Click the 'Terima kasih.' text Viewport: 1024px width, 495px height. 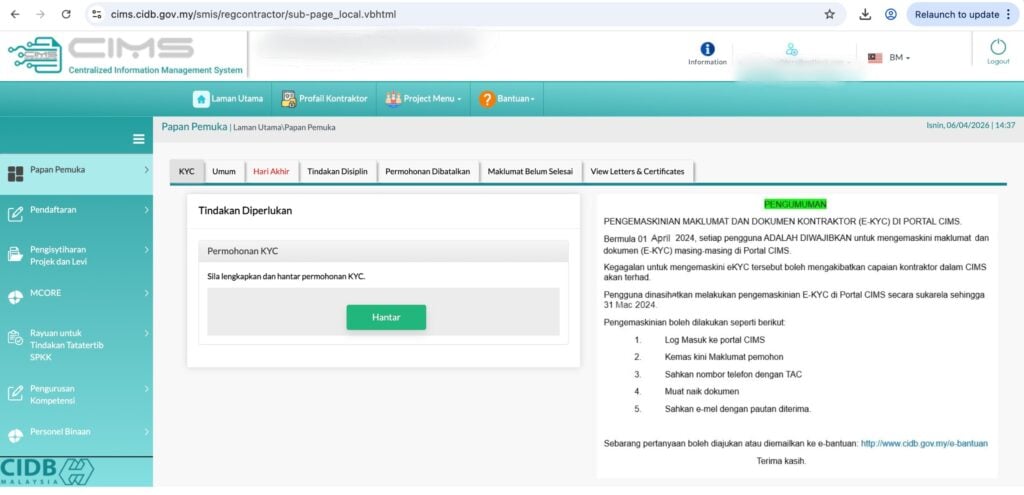point(781,461)
